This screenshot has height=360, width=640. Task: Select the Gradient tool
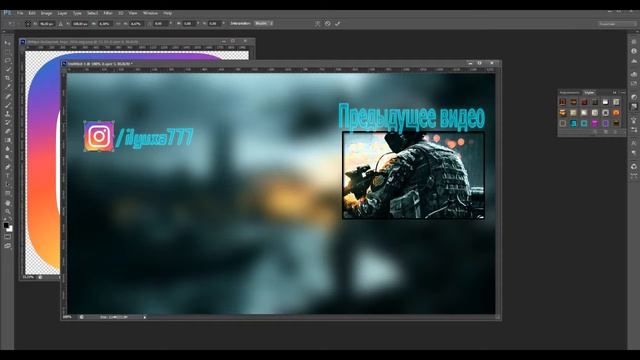click(7, 140)
